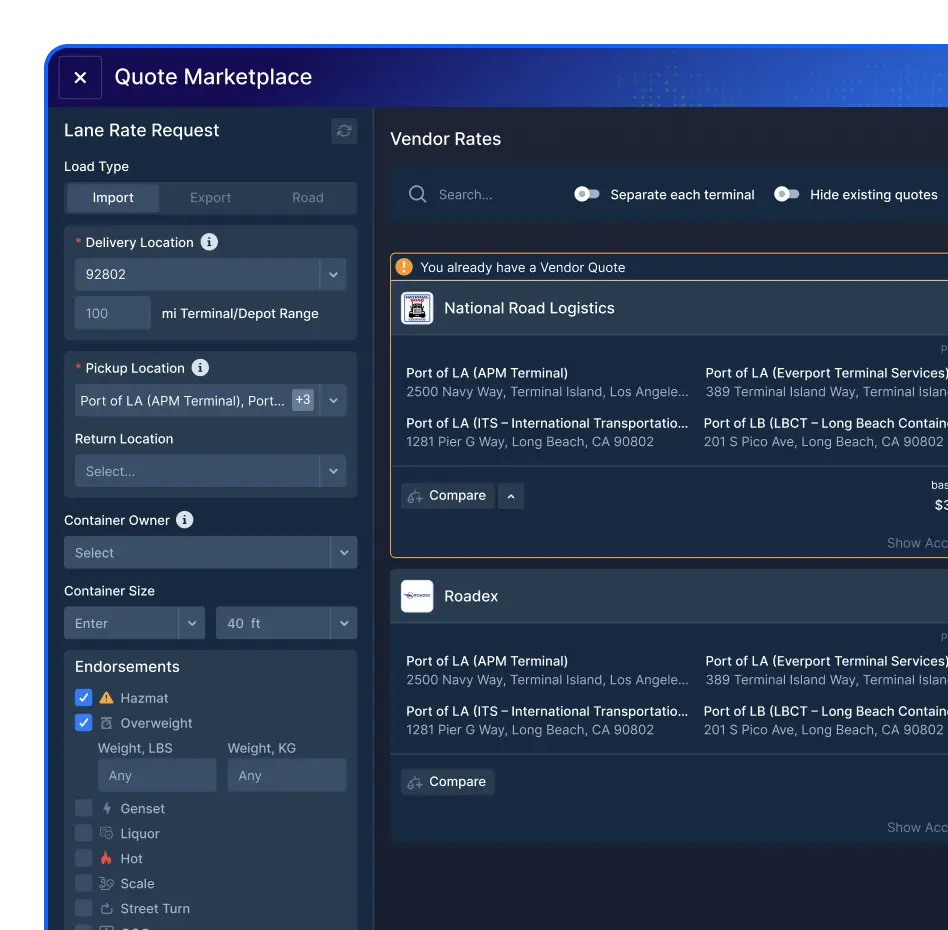The image size is (948, 930).
Task: Click the Roadex vendor logo
Action: 417,596
